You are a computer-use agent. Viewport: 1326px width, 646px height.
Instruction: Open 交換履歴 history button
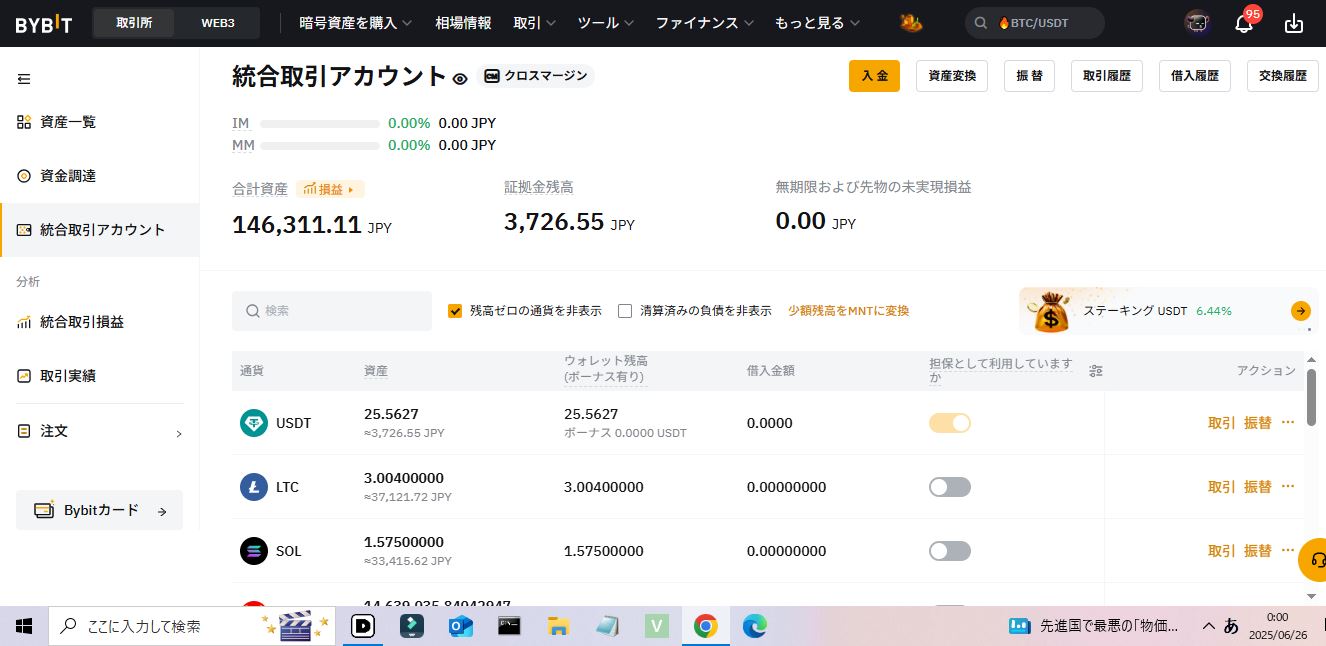(x=1283, y=76)
